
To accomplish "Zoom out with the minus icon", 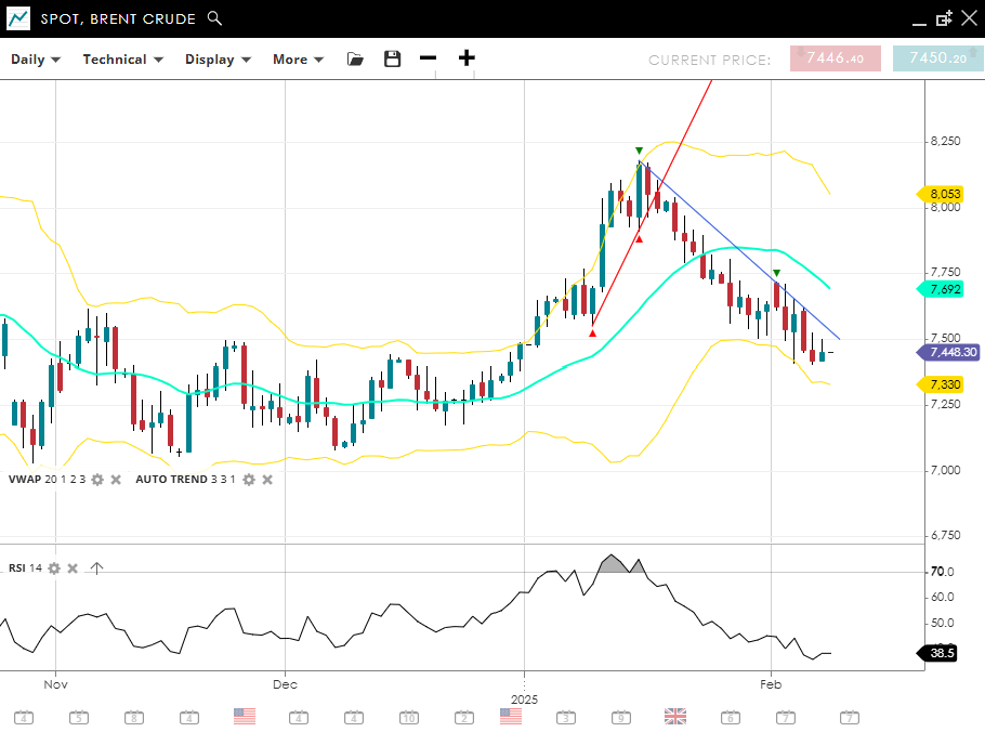I will click(x=428, y=58).
